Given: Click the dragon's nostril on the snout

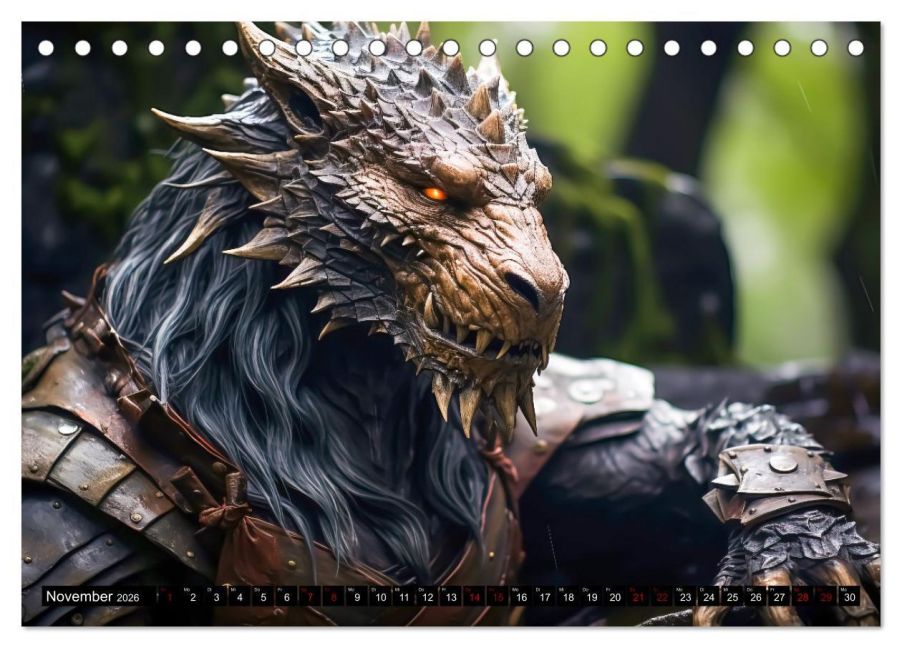Looking at the screenshot, I should pos(522,290).
